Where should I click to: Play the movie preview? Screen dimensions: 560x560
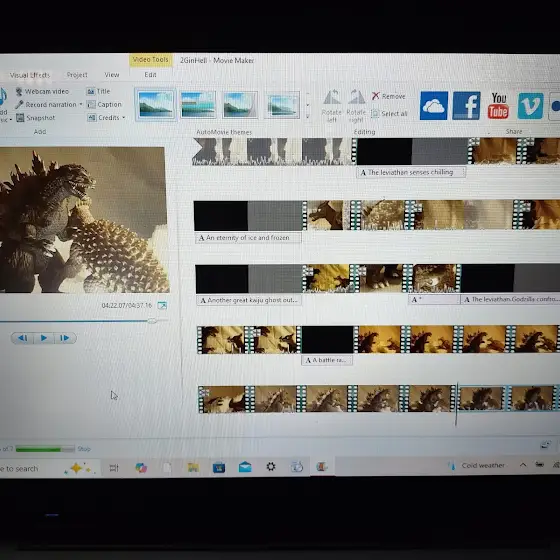pyautogui.click(x=44, y=338)
